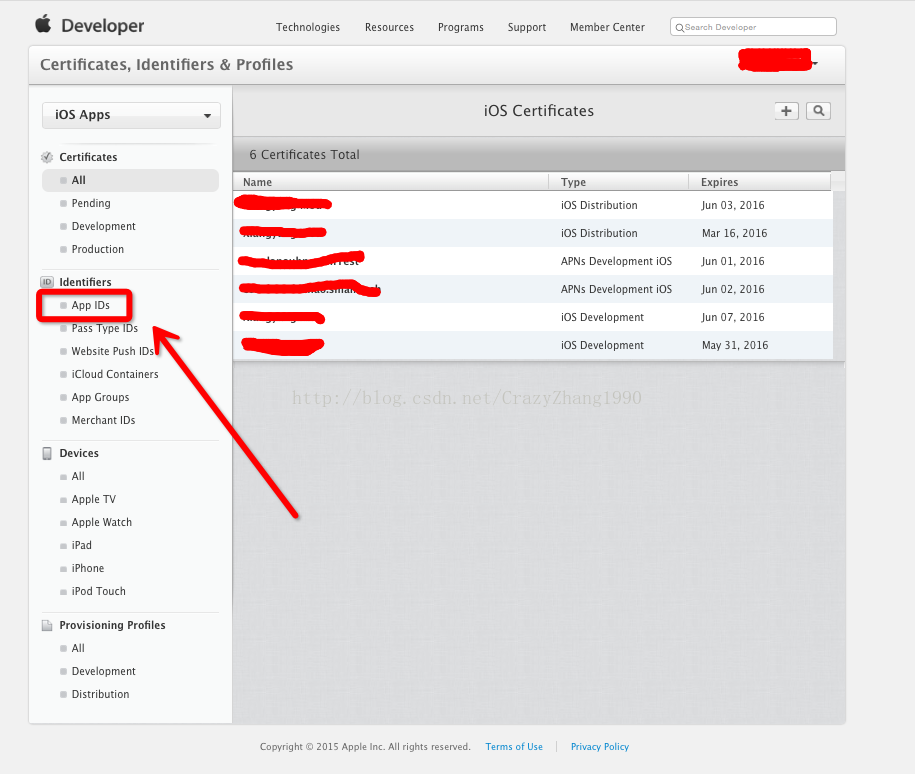
Task: Select the certificate expiring Mar 16, 2016
Action: tap(533, 233)
